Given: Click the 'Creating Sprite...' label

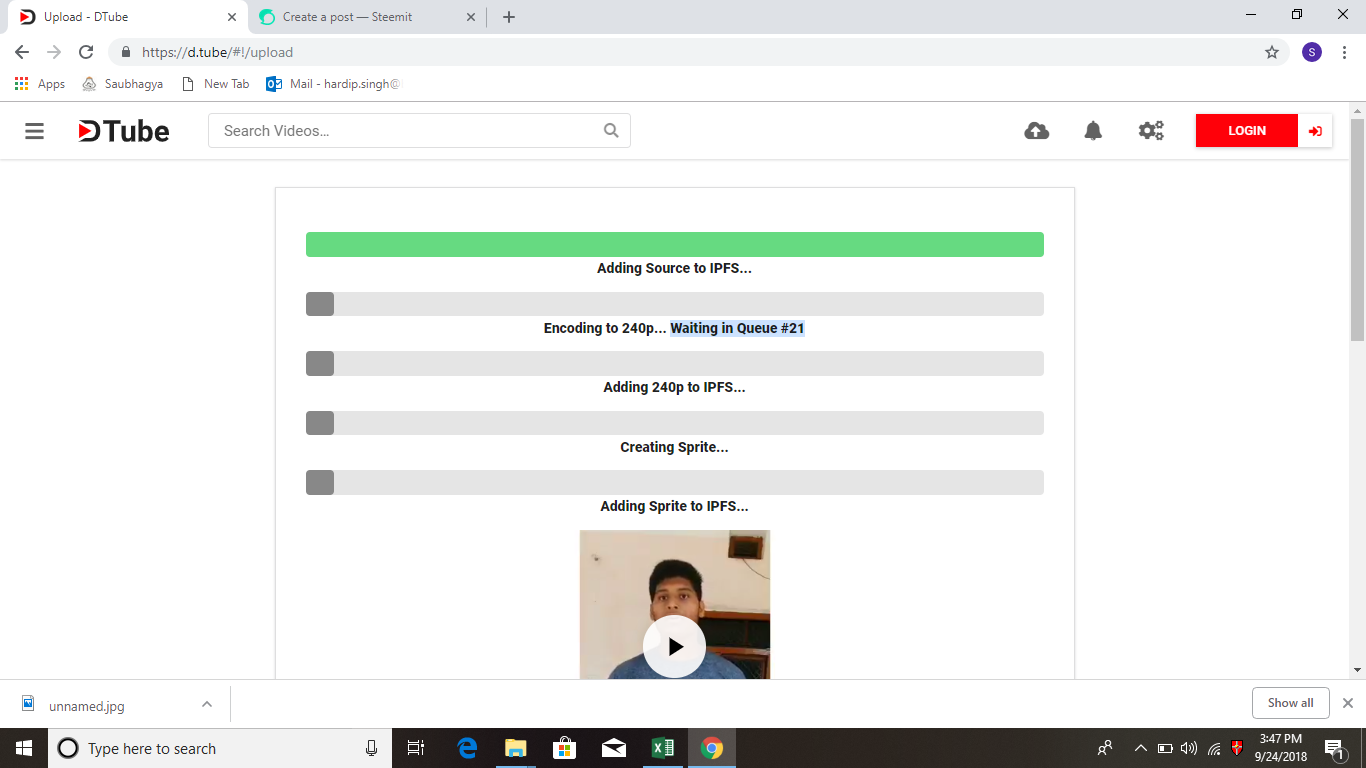Looking at the screenshot, I should [x=674, y=447].
